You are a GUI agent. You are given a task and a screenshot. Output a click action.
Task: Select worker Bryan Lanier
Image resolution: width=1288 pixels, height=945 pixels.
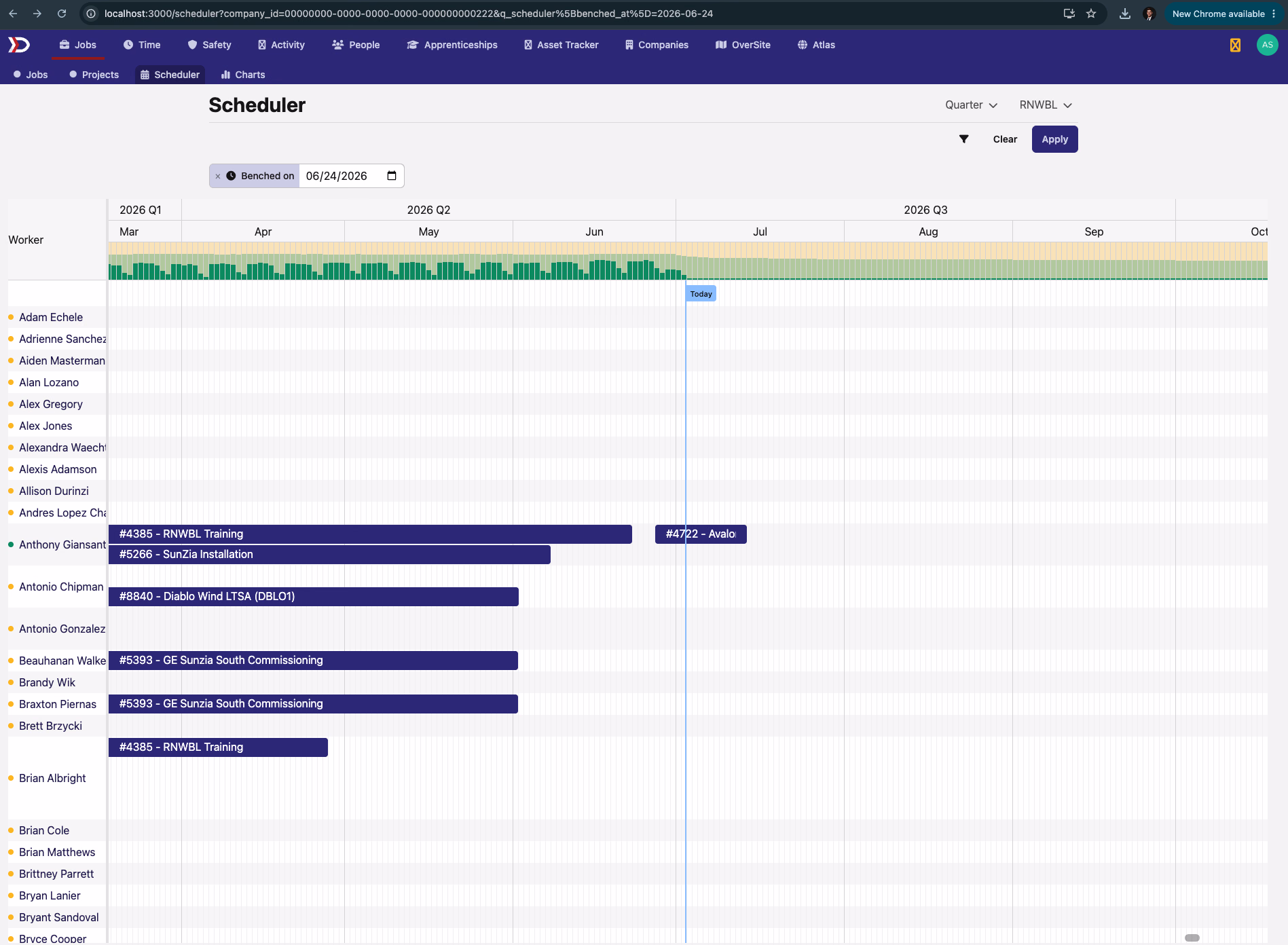point(50,895)
